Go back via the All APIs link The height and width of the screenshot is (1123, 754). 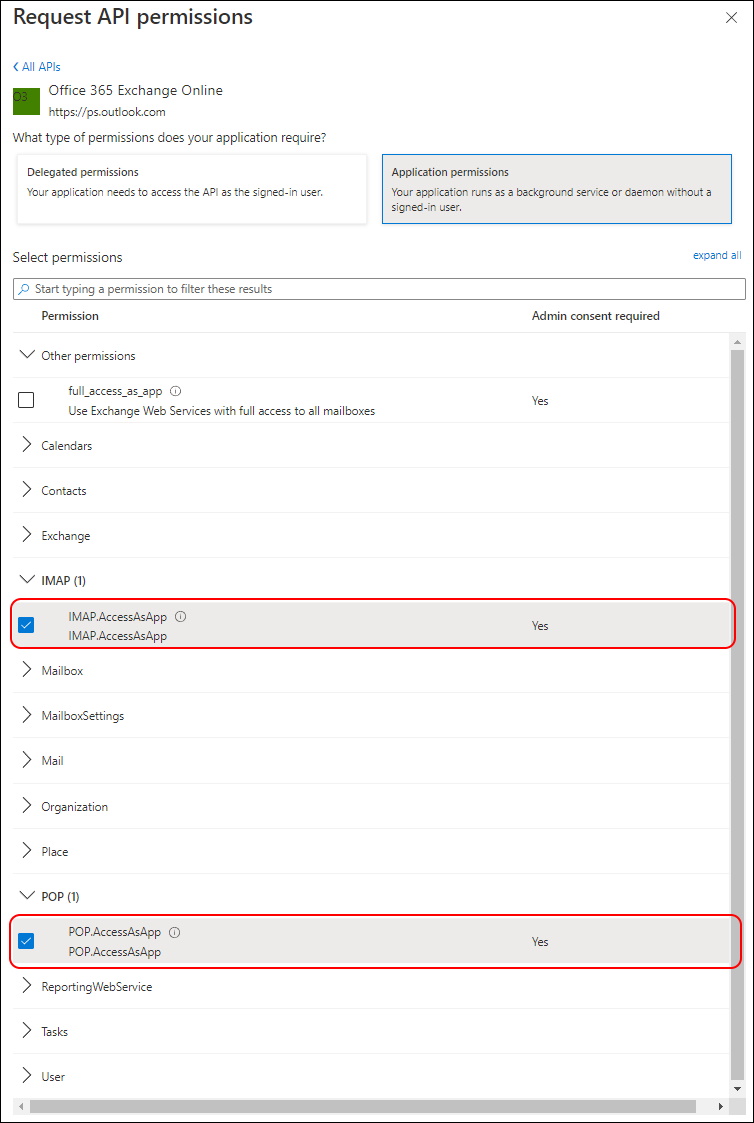[37, 67]
